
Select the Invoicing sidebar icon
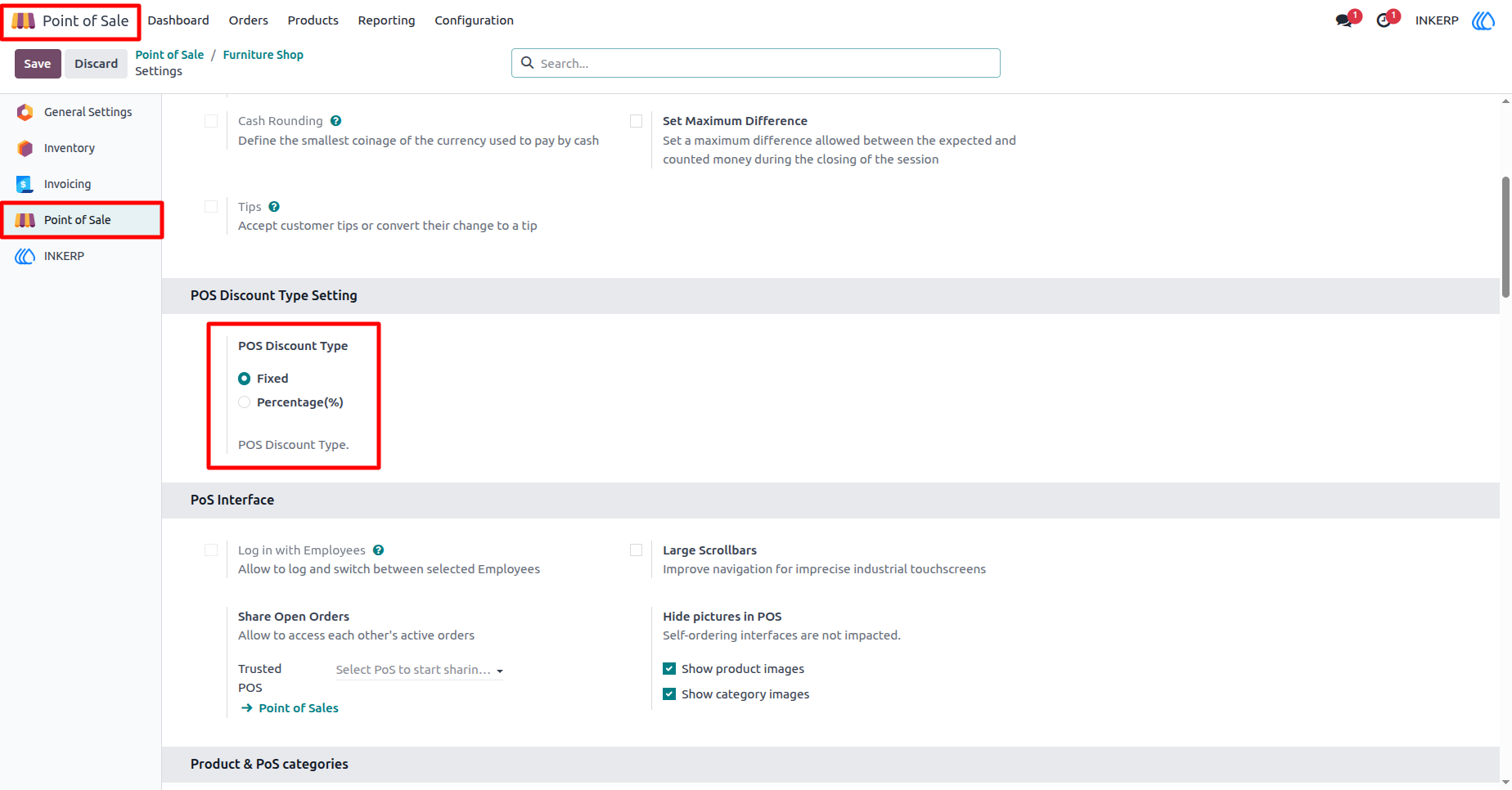click(25, 184)
